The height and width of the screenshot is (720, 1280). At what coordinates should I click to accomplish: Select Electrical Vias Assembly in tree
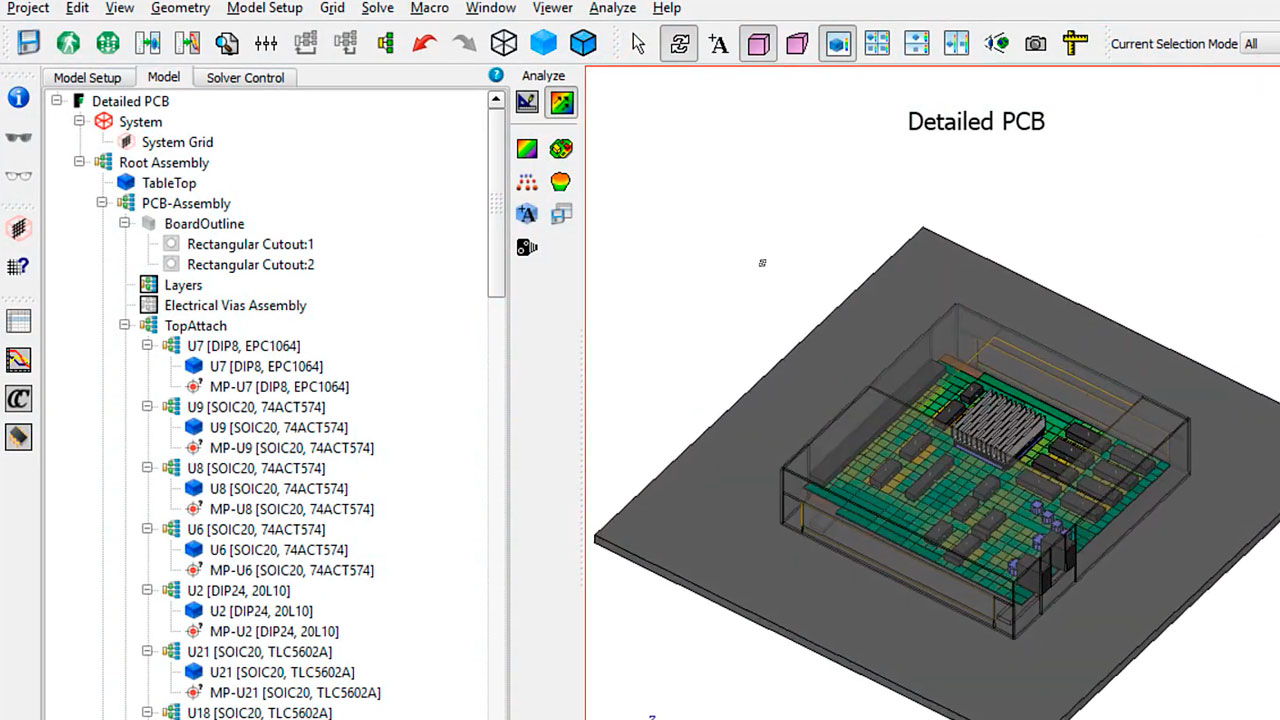pos(235,305)
